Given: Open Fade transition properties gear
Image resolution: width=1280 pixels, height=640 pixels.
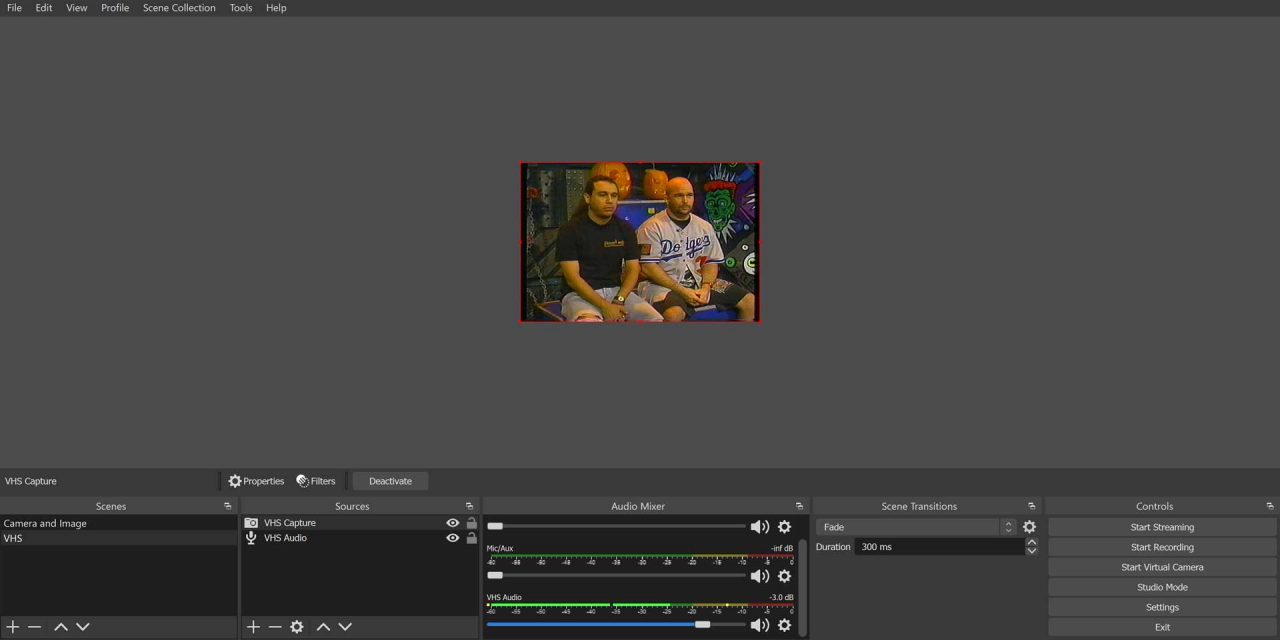Looking at the screenshot, I should click(1029, 527).
